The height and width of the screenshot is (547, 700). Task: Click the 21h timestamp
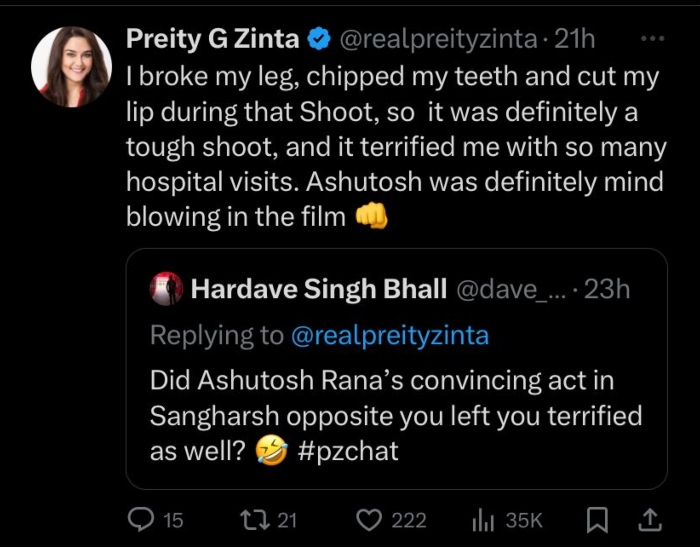(576, 40)
